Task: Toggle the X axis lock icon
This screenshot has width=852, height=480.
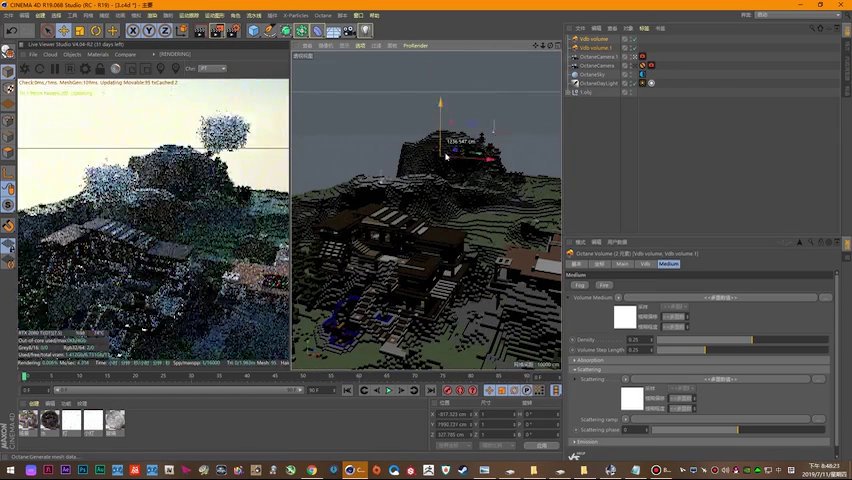Action: [132, 31]
